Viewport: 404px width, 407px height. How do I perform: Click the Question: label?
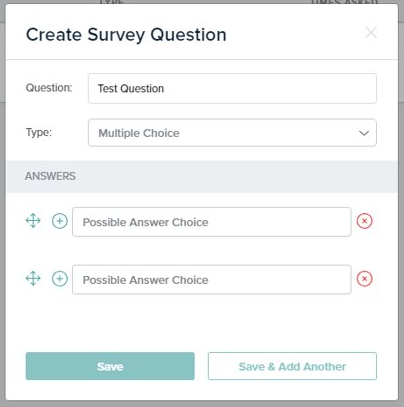tap(49, 88)
